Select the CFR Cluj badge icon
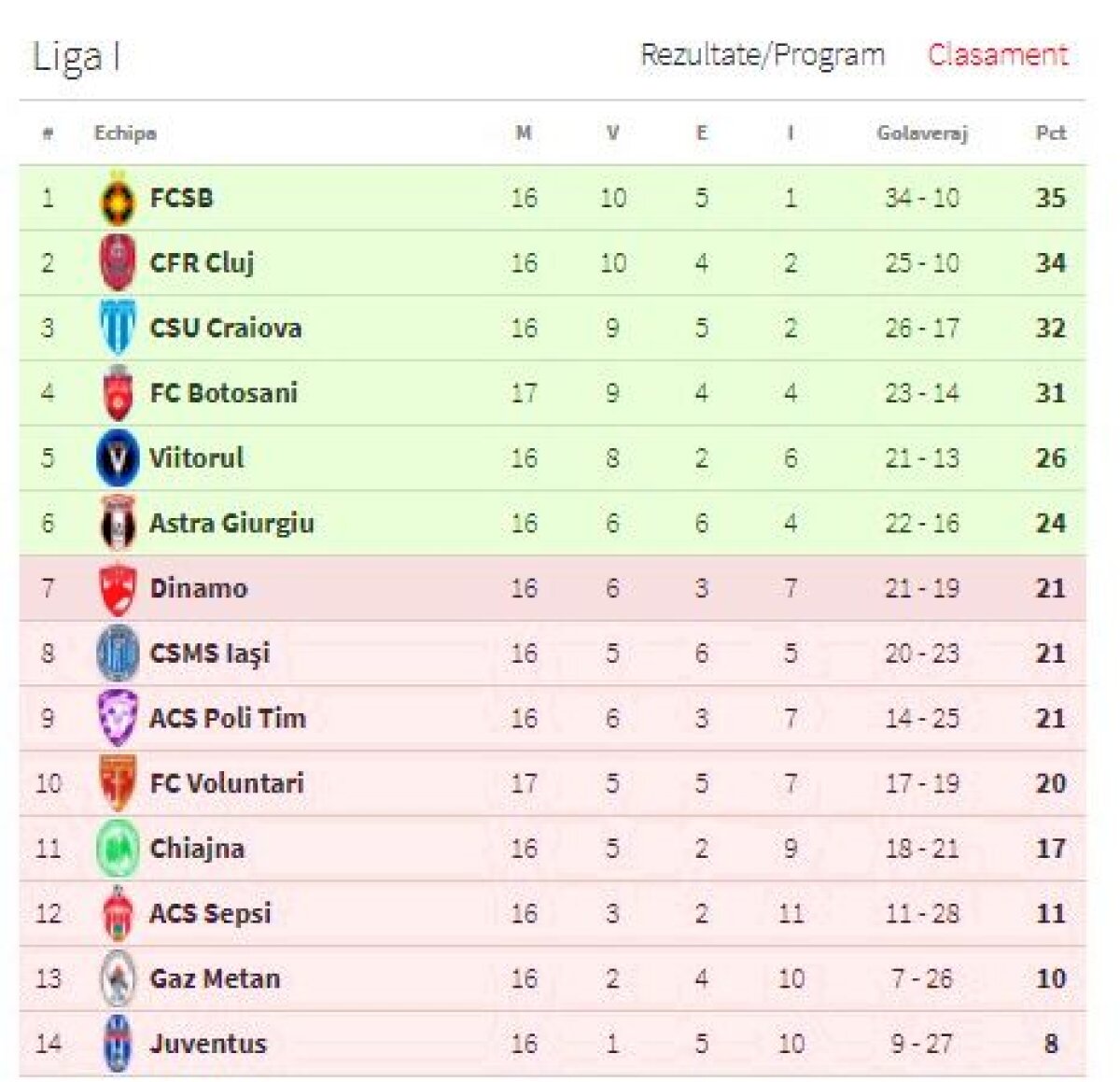 click(119, 263)
